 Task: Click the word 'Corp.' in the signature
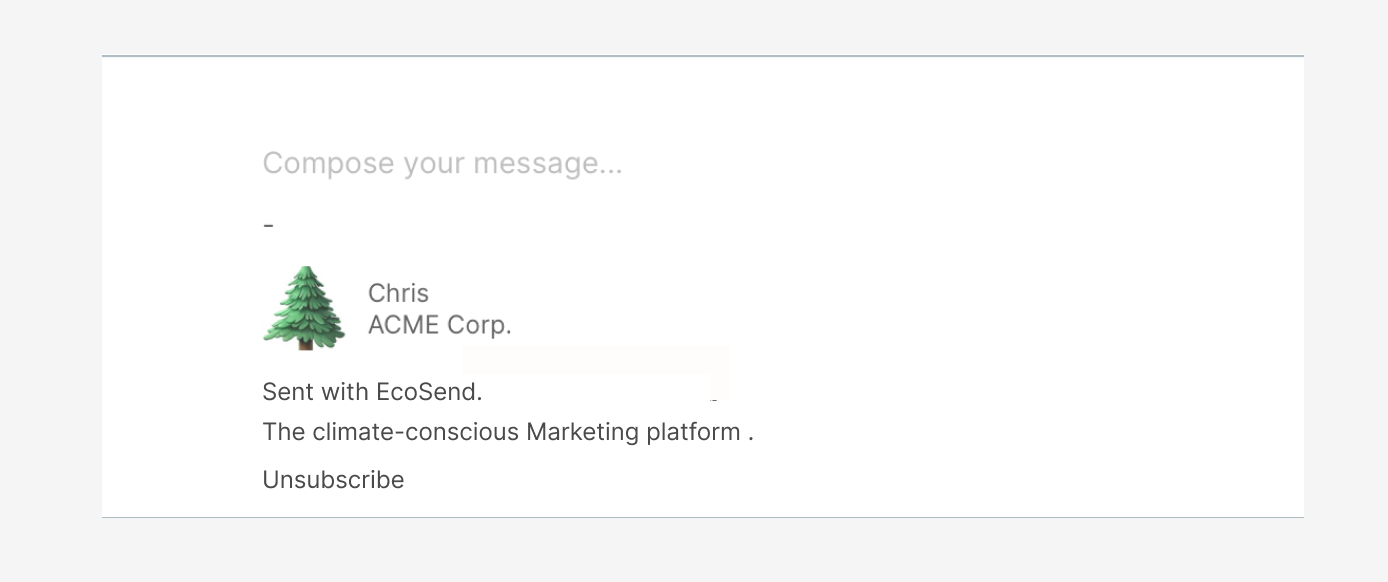click(478, 325)
